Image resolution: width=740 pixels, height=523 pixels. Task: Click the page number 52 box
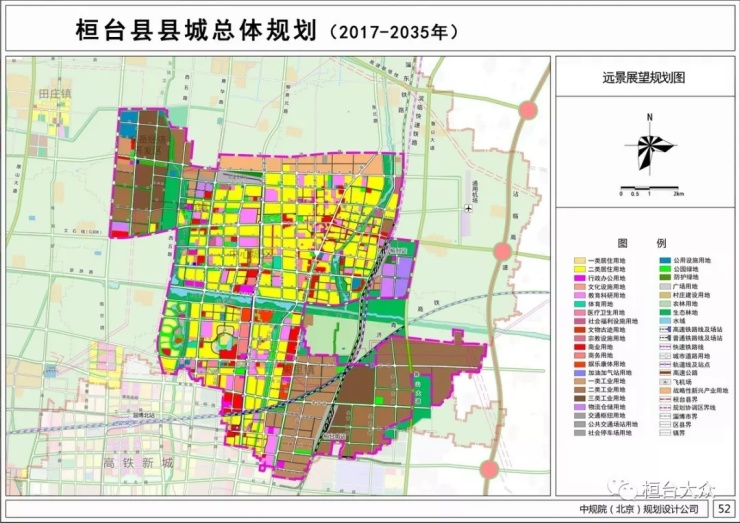[x=725, y=510]
